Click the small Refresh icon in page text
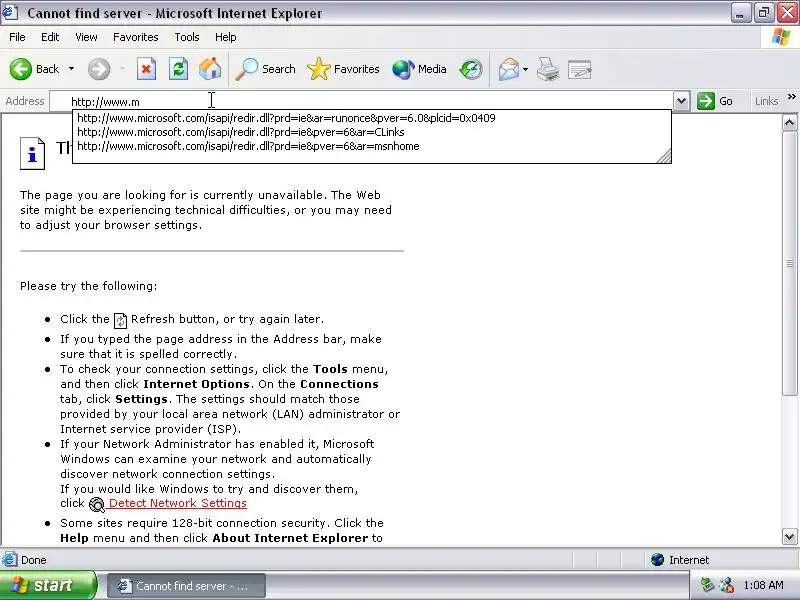The width and height of the screenshot is (800, 600). pyautogui.click(x=120, y=320)
